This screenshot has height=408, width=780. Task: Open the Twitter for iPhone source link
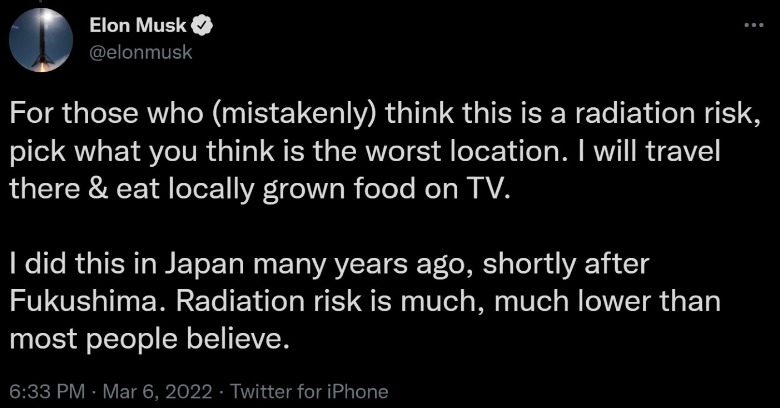(x=308, y=391)
